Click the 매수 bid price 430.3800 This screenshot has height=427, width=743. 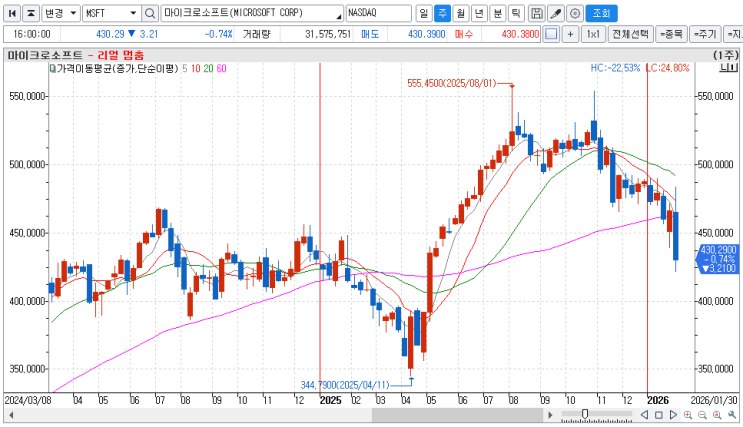tap(520, 34)
